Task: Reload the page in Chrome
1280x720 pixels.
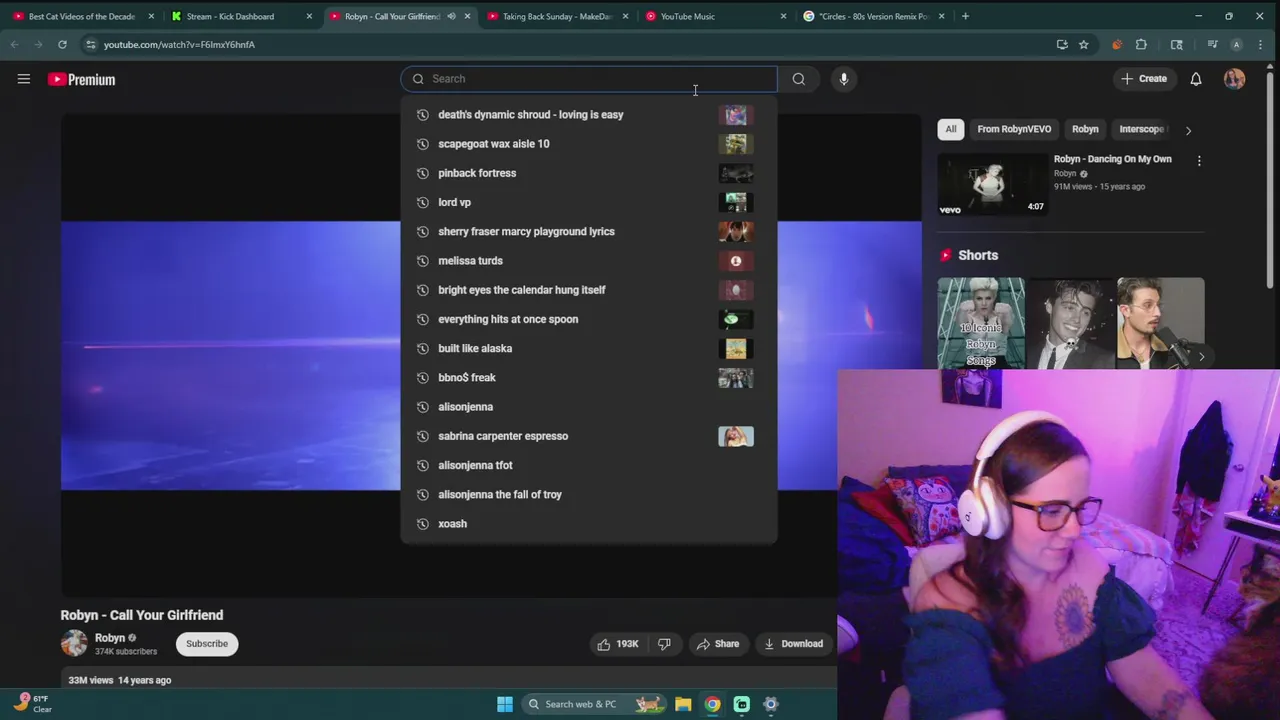Action: click(x=62, y=44)
